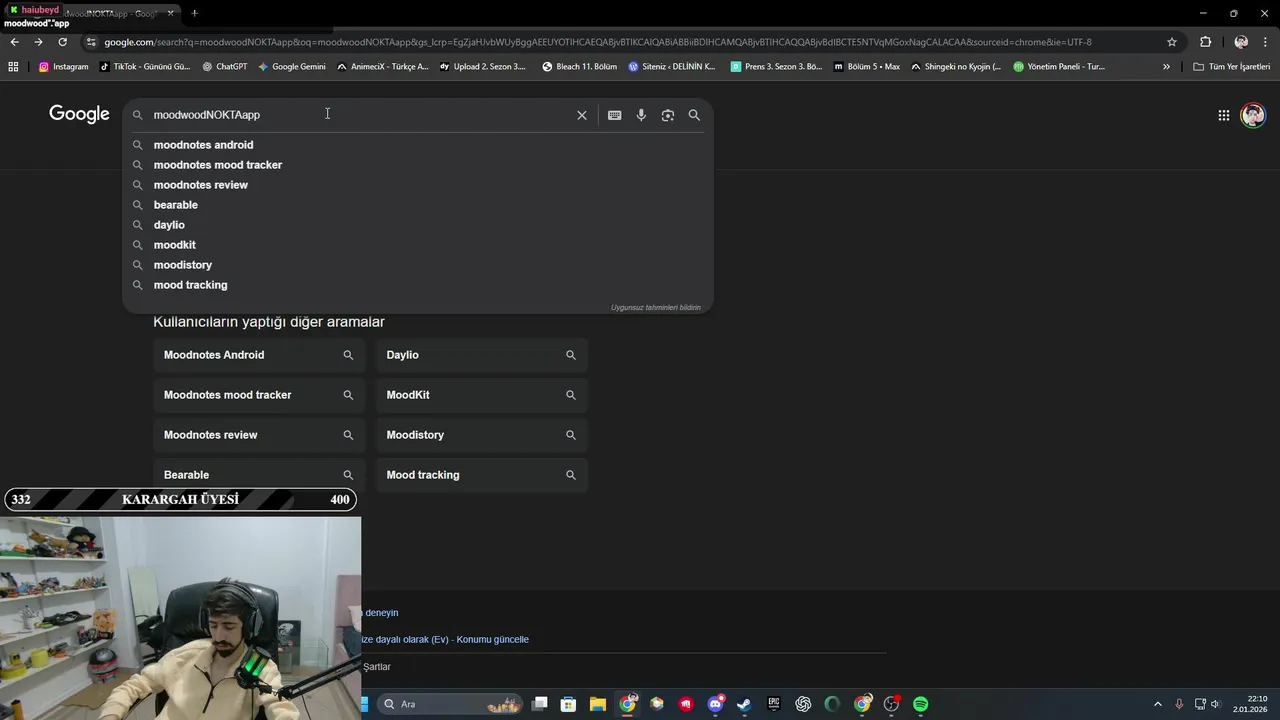The width and height of the screenshot is (1280, 720).
Task: Go to Google home via logo
Action: (79, 114)
